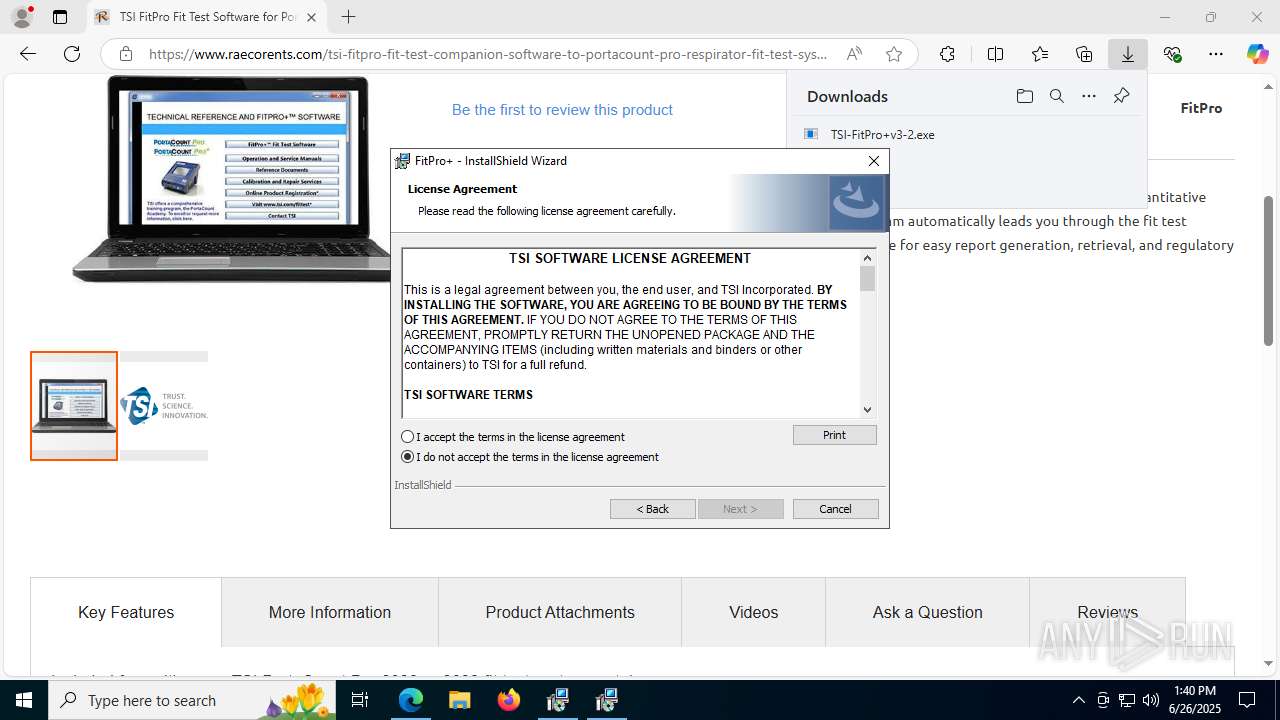Open Copilot sidebar

pyautogui.click(x=1257, y=54)
